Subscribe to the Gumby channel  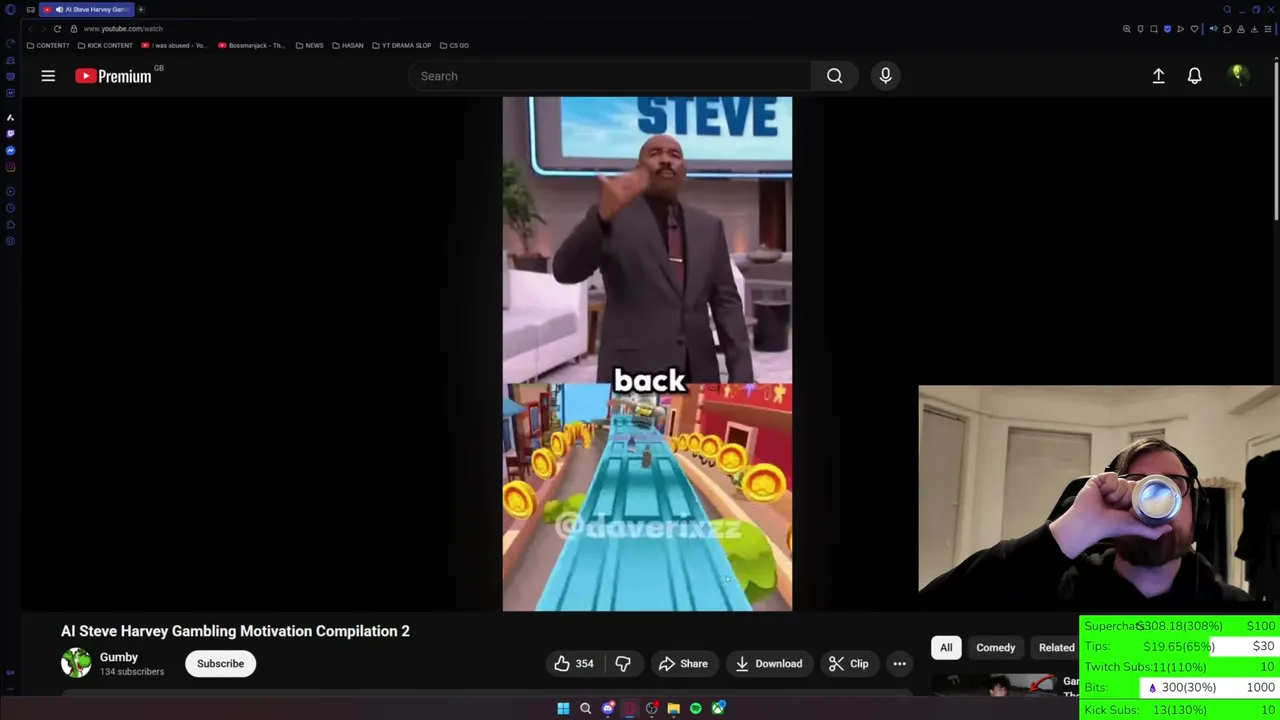[220, 664]
